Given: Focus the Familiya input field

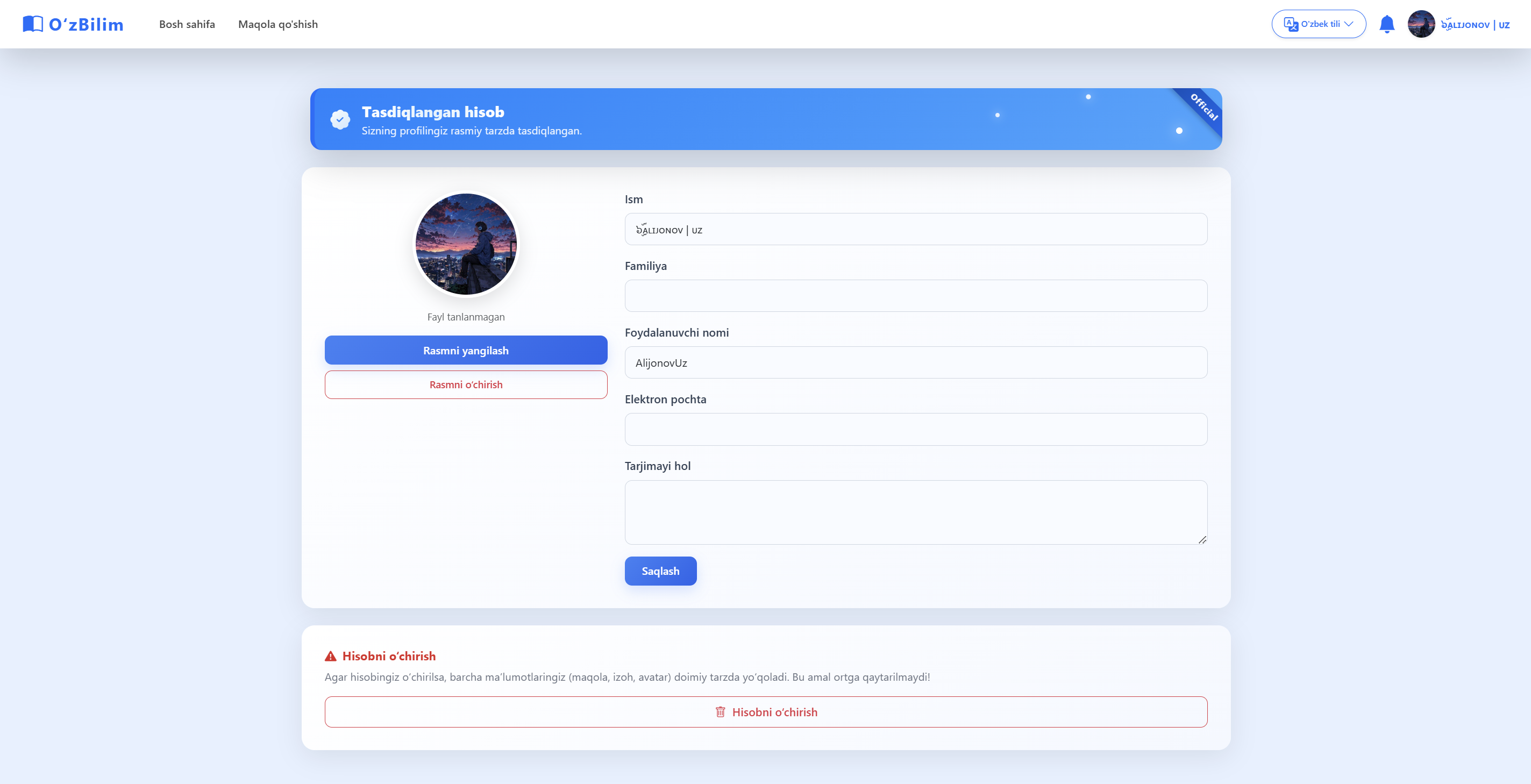Looking at the screenshot, I should tap(915, 296).
